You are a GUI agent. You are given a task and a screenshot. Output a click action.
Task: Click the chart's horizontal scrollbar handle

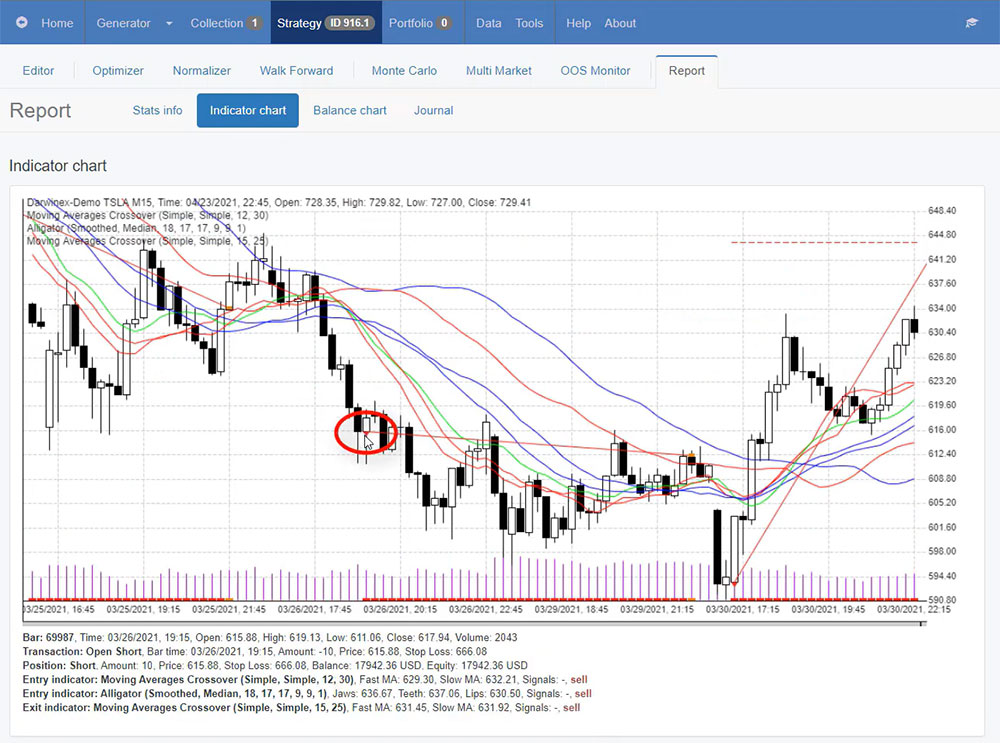pos(922,624)
